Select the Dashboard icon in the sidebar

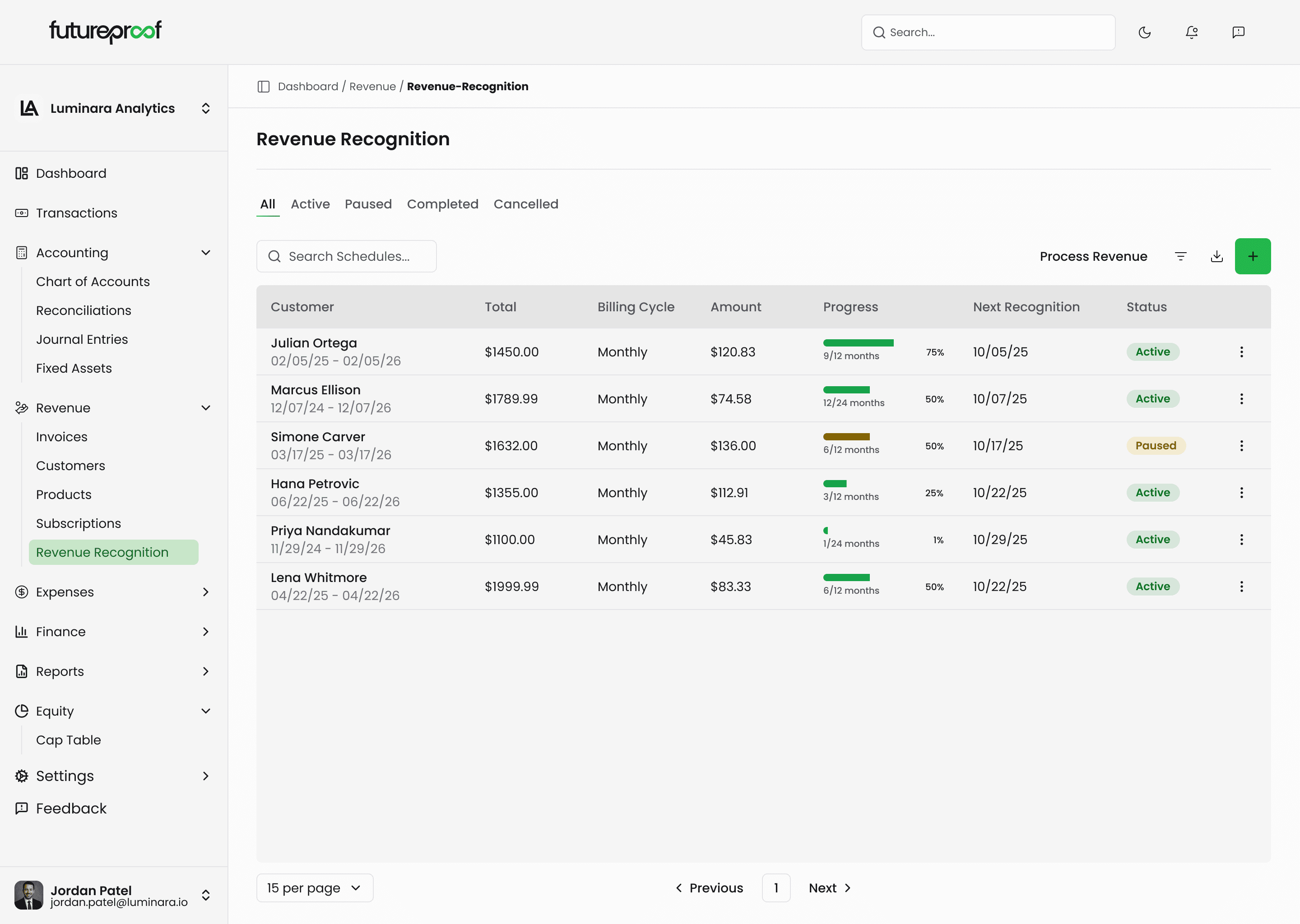click(22, 173)
